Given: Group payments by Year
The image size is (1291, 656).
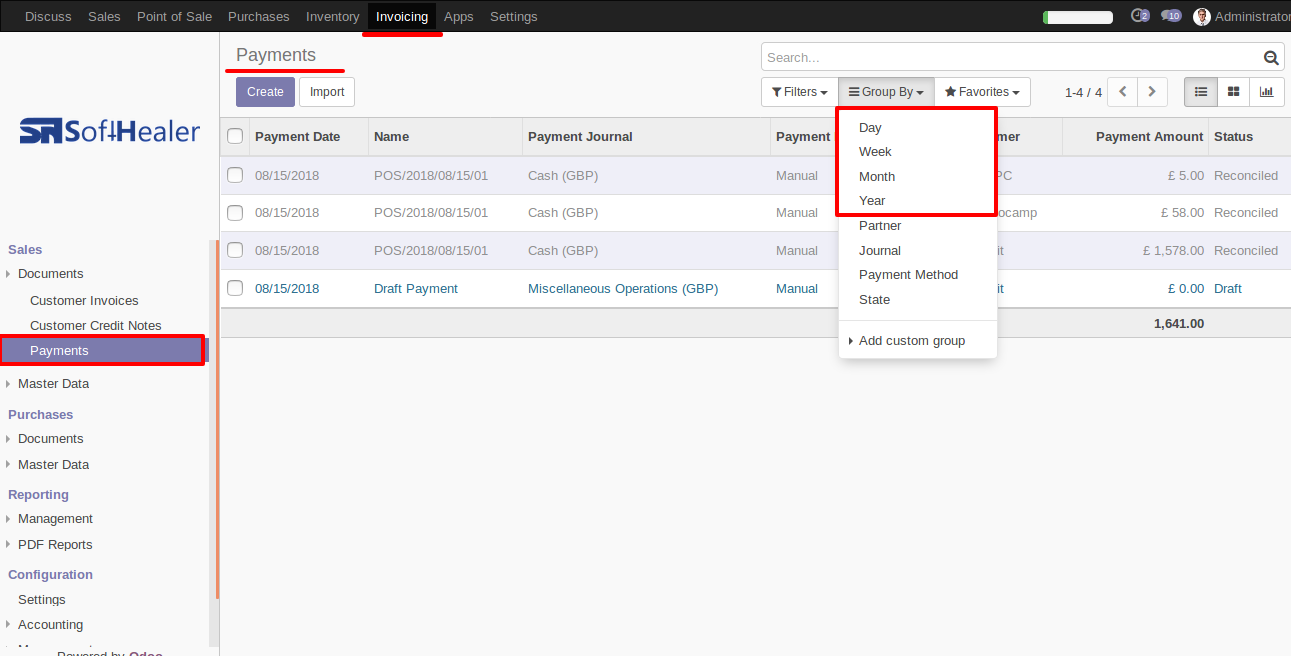Looking at the screenshot, I should click(x=872, y=201).
